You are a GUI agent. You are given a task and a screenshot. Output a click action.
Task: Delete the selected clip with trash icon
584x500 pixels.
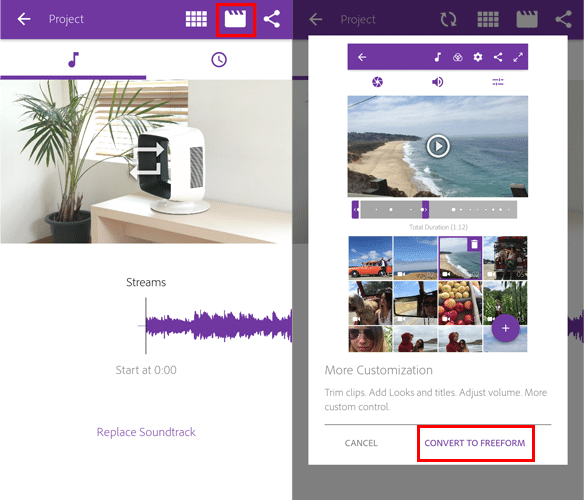(474, 244)
